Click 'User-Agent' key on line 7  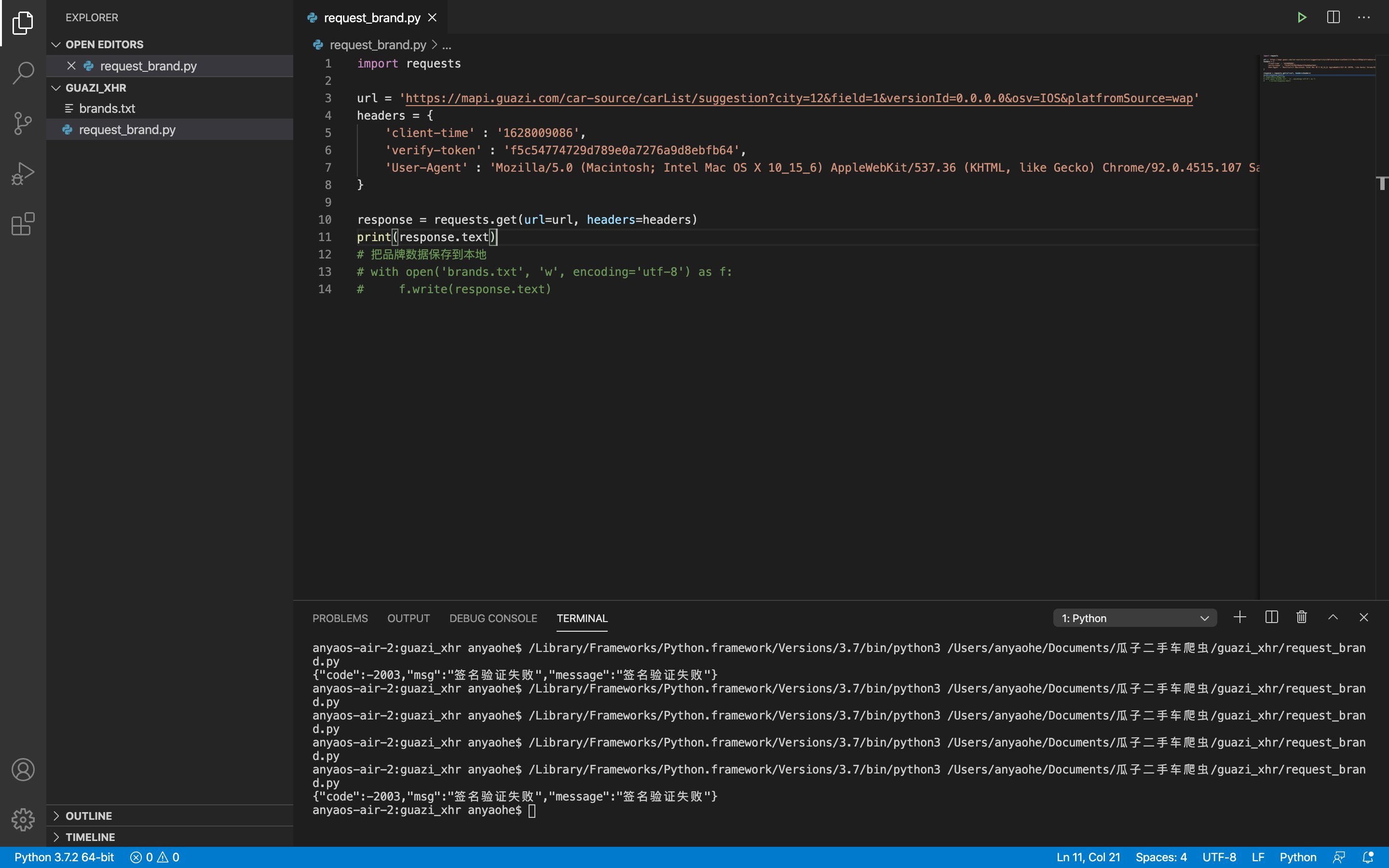426,168
